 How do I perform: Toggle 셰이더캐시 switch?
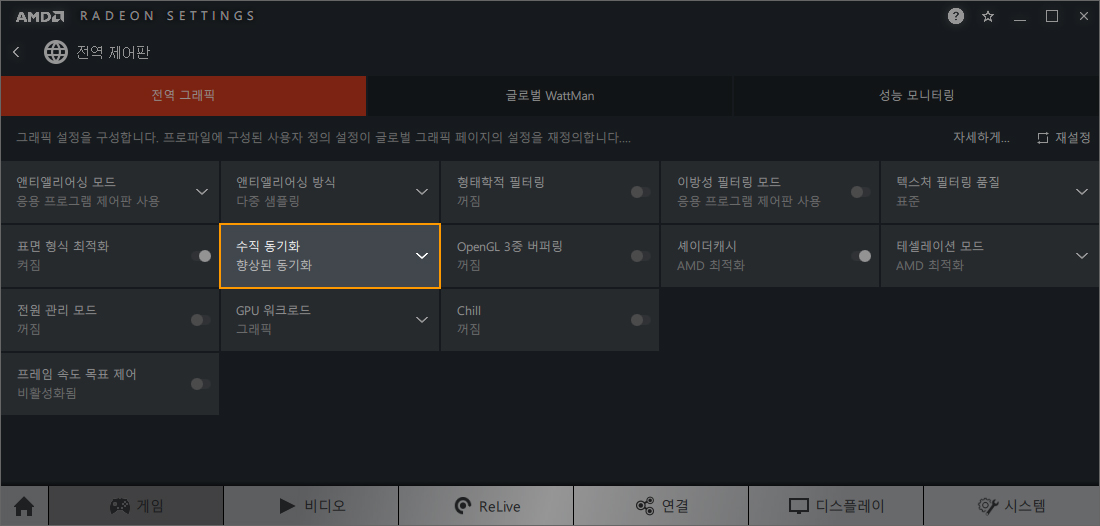[861, 256]
